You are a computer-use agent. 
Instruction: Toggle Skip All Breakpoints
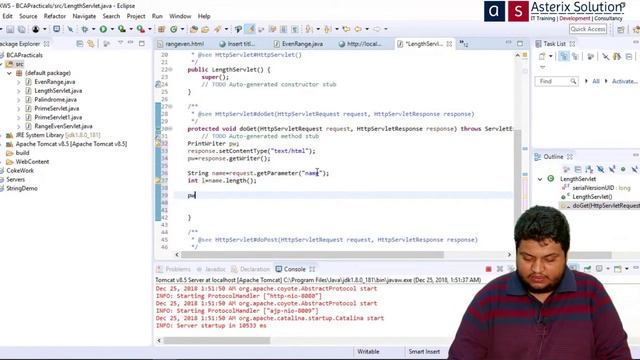[x=70, y=29]
